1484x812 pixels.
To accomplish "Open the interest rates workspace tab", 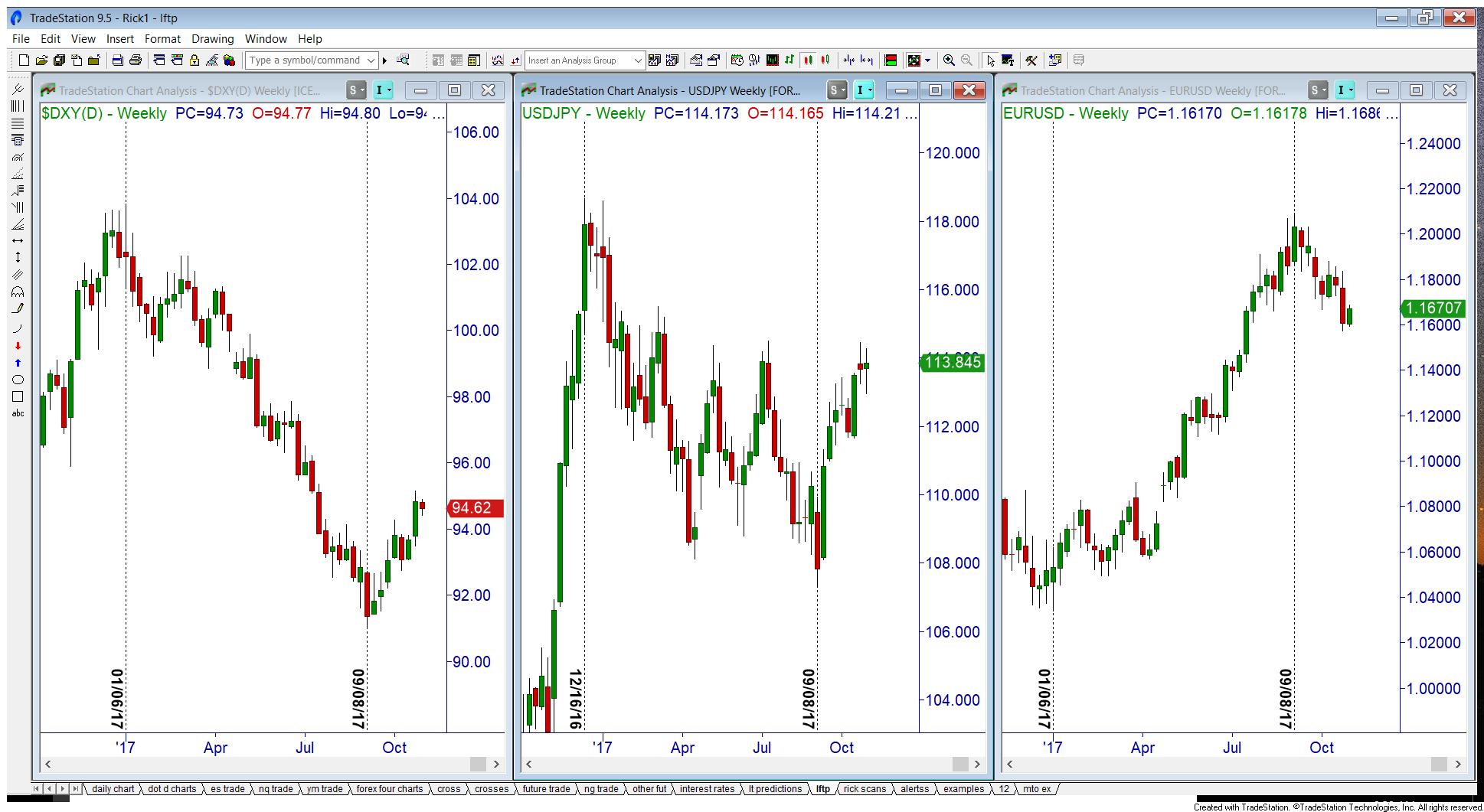I will (706, 789).
